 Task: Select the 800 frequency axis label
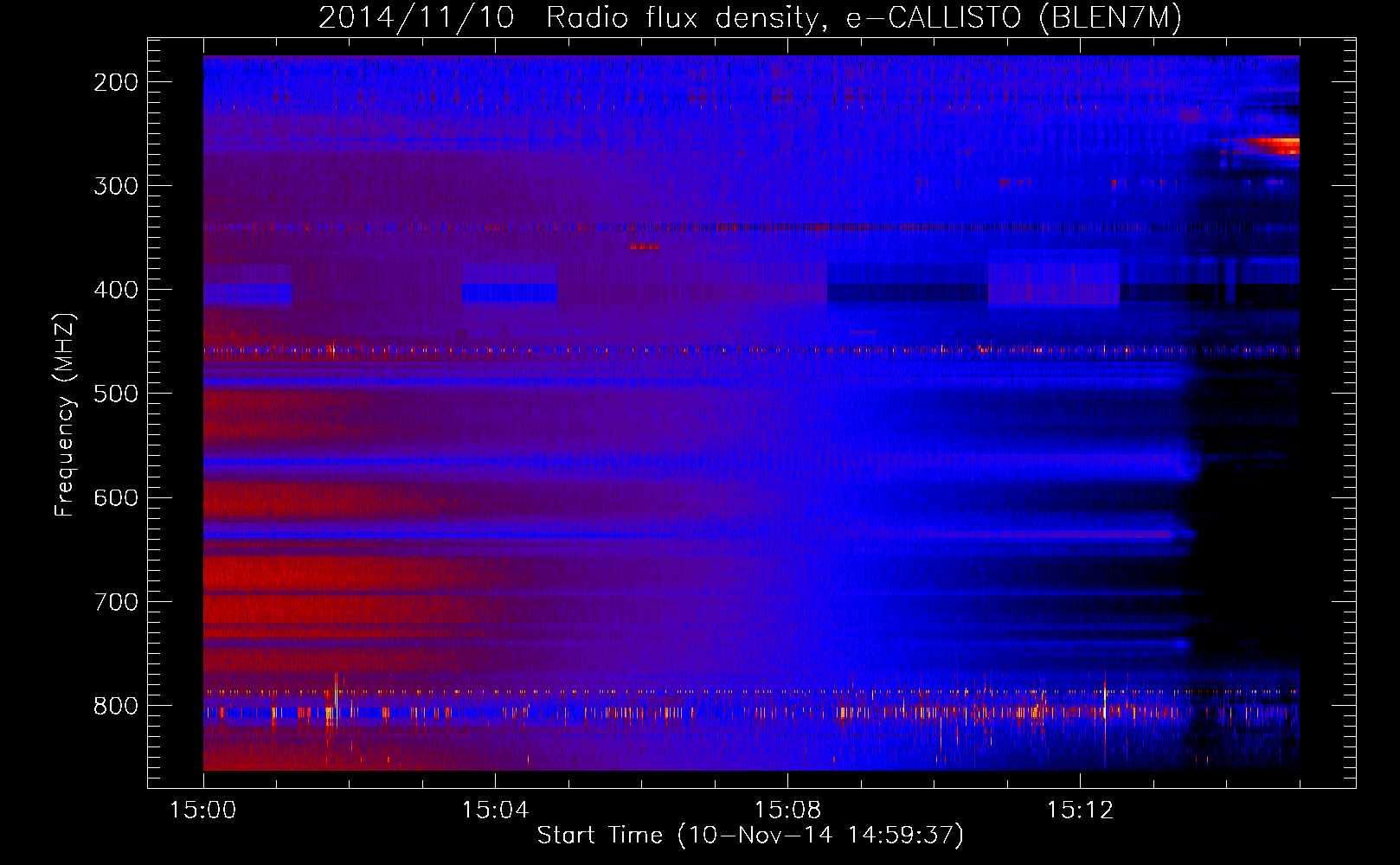coord(115,705)
